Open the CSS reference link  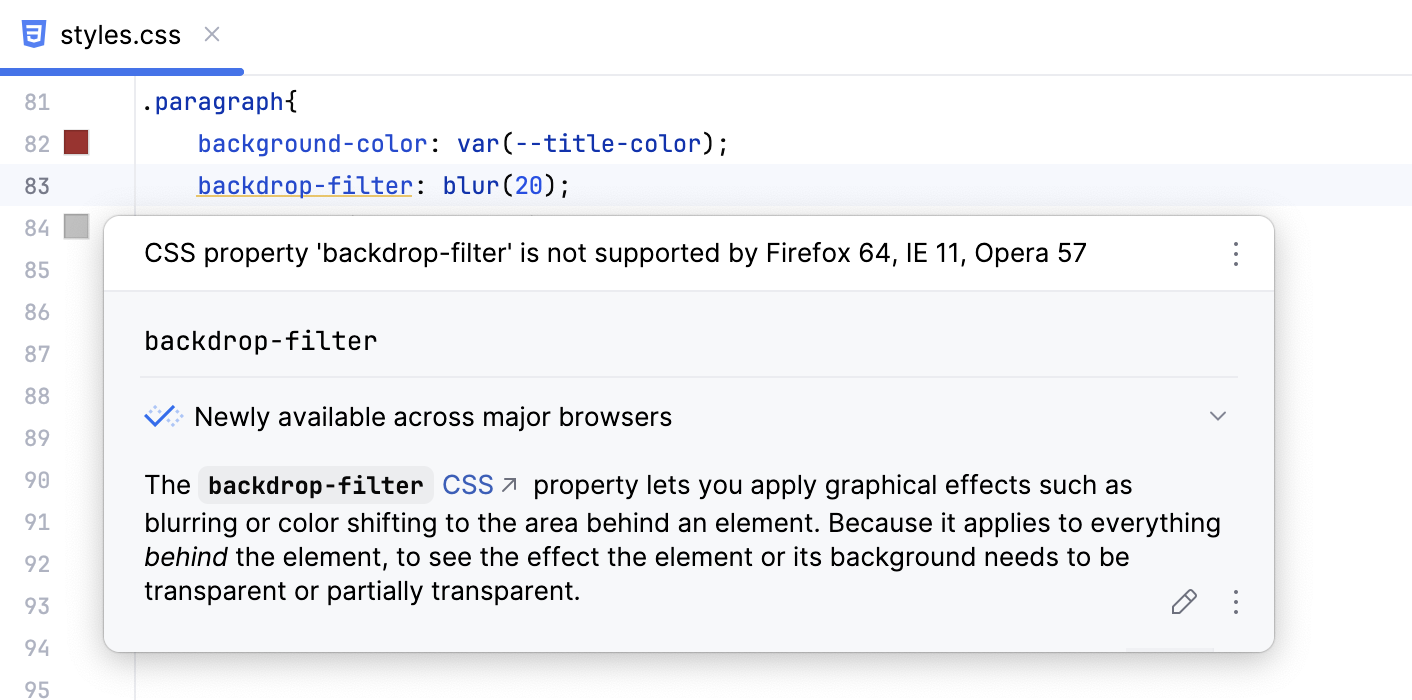pyautogui.click(x=467, y=483)
